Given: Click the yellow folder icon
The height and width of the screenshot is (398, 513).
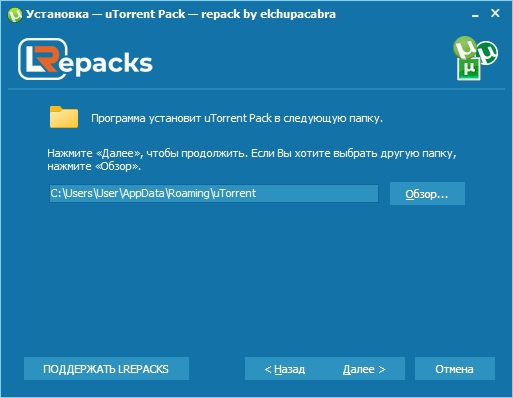Looking at the screenshot, I should point(64,117).
